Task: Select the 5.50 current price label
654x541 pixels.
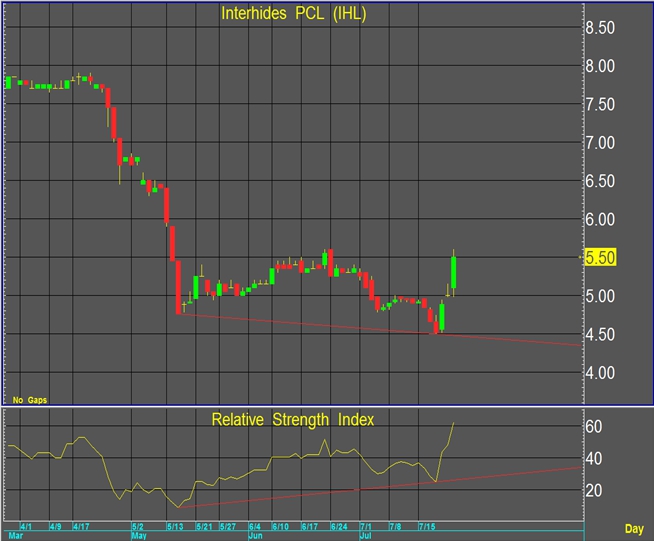Action: [600, 257]
